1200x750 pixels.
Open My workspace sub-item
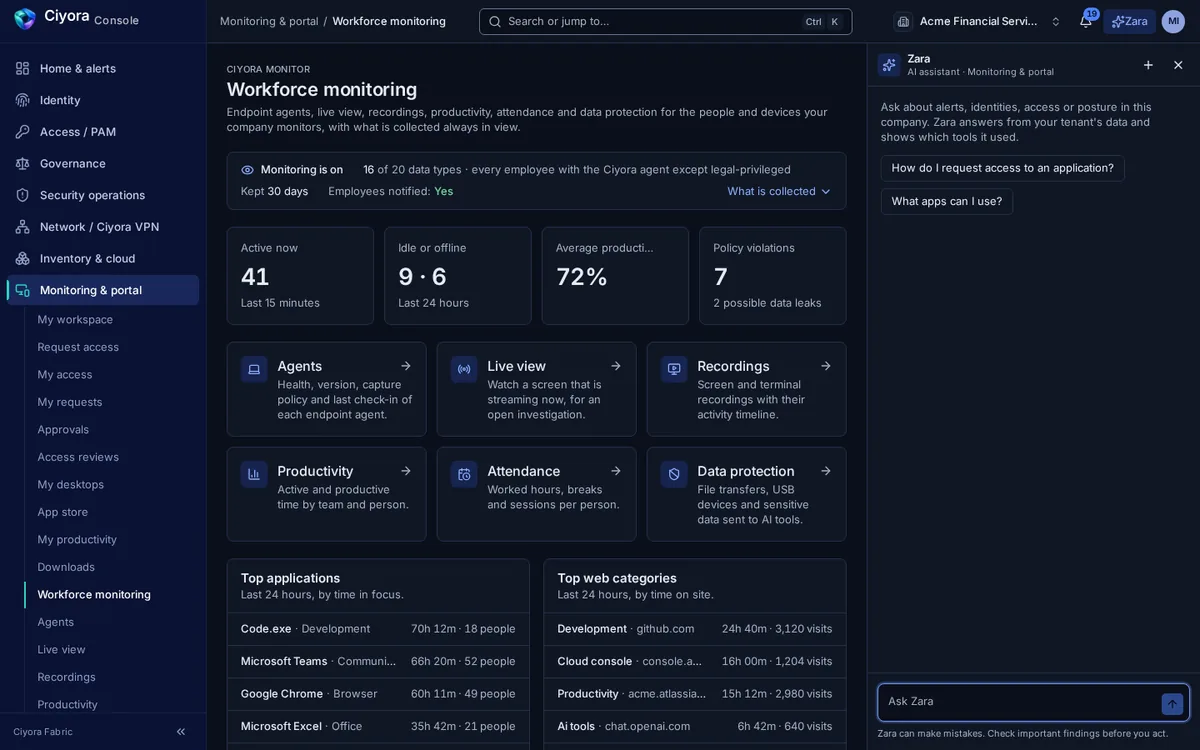click(x=111, y=319)
